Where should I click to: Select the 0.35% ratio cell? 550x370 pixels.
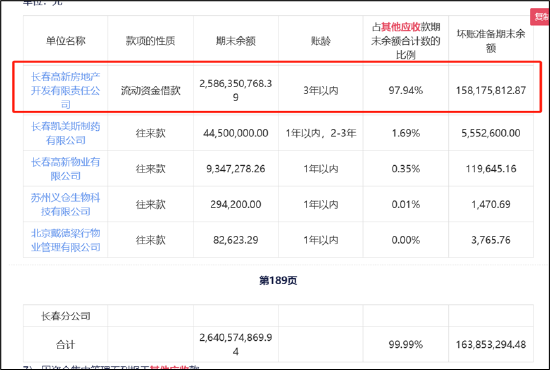tap(406, 169)
